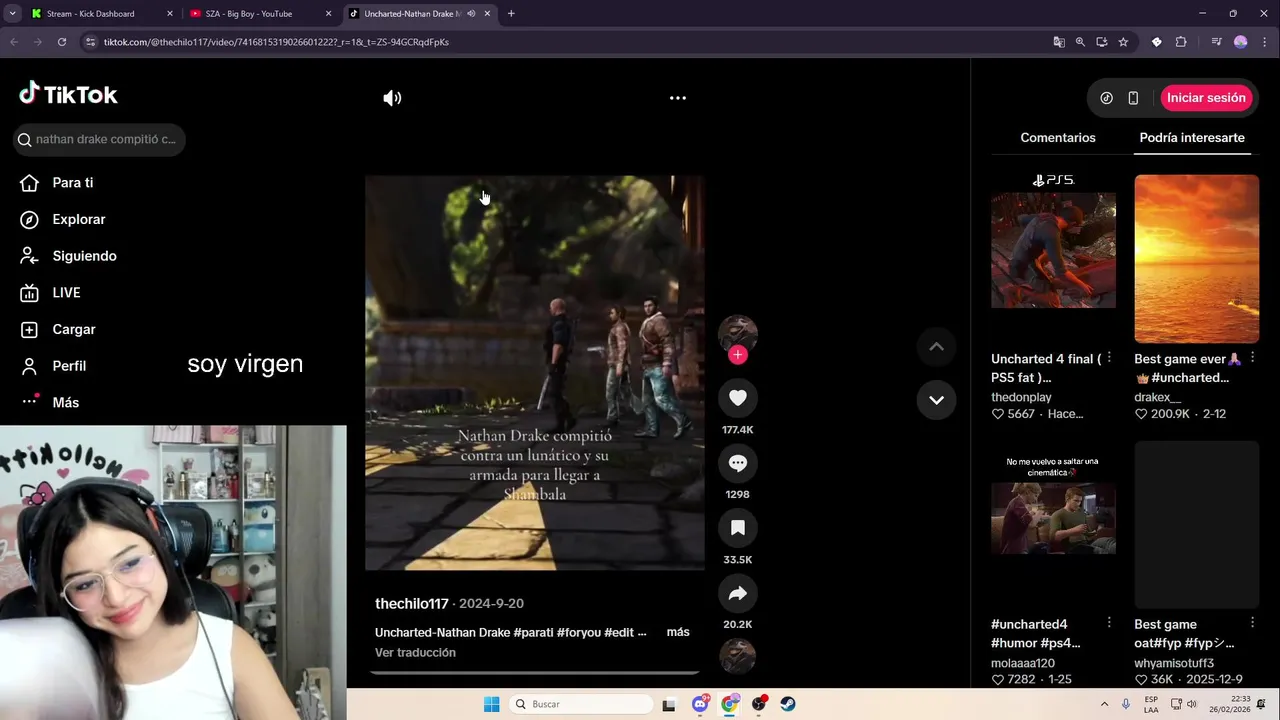This screenshot has width=1280, height=720.
Task: Reload the page
Action: click(62, 42)
